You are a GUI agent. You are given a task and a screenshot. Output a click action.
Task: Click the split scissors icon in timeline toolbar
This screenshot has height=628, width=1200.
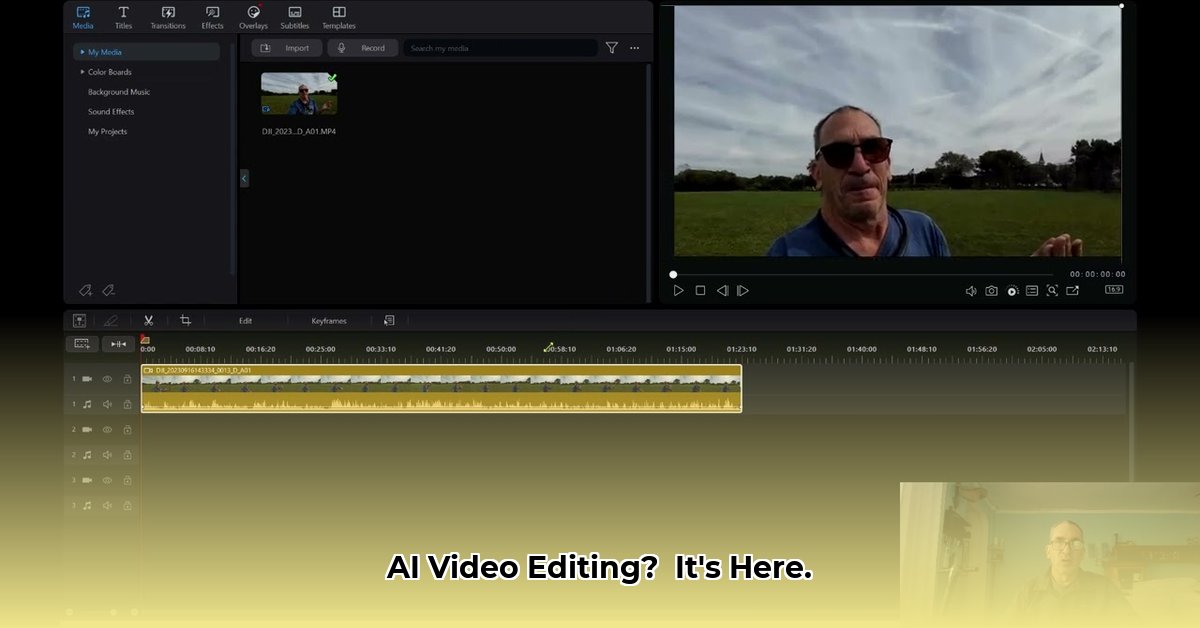tap(148, 321)
